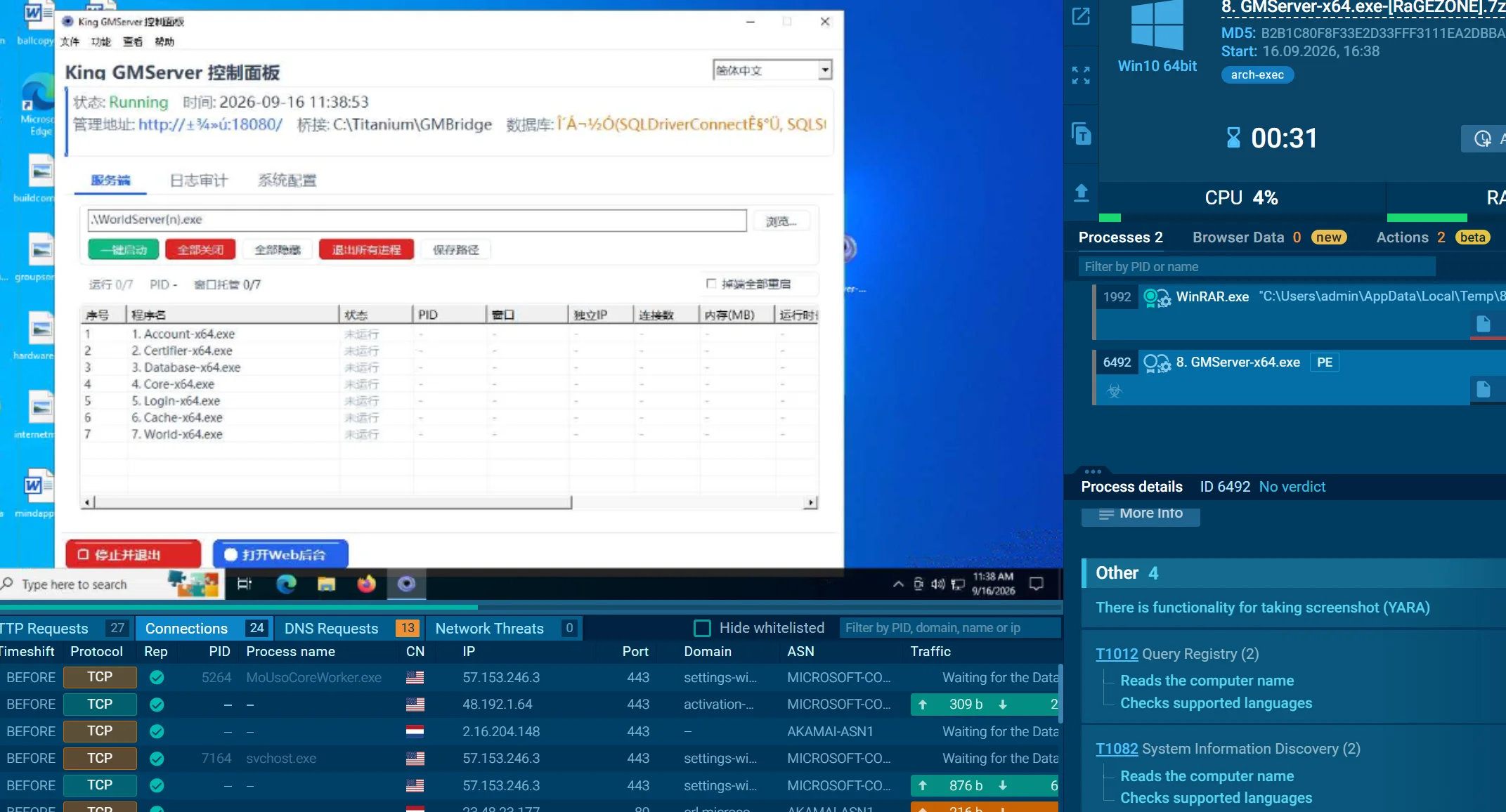Focus the Filter by PID or name field
Viewport: 1506px width, 812px height.
click(x=1257, y=267)
